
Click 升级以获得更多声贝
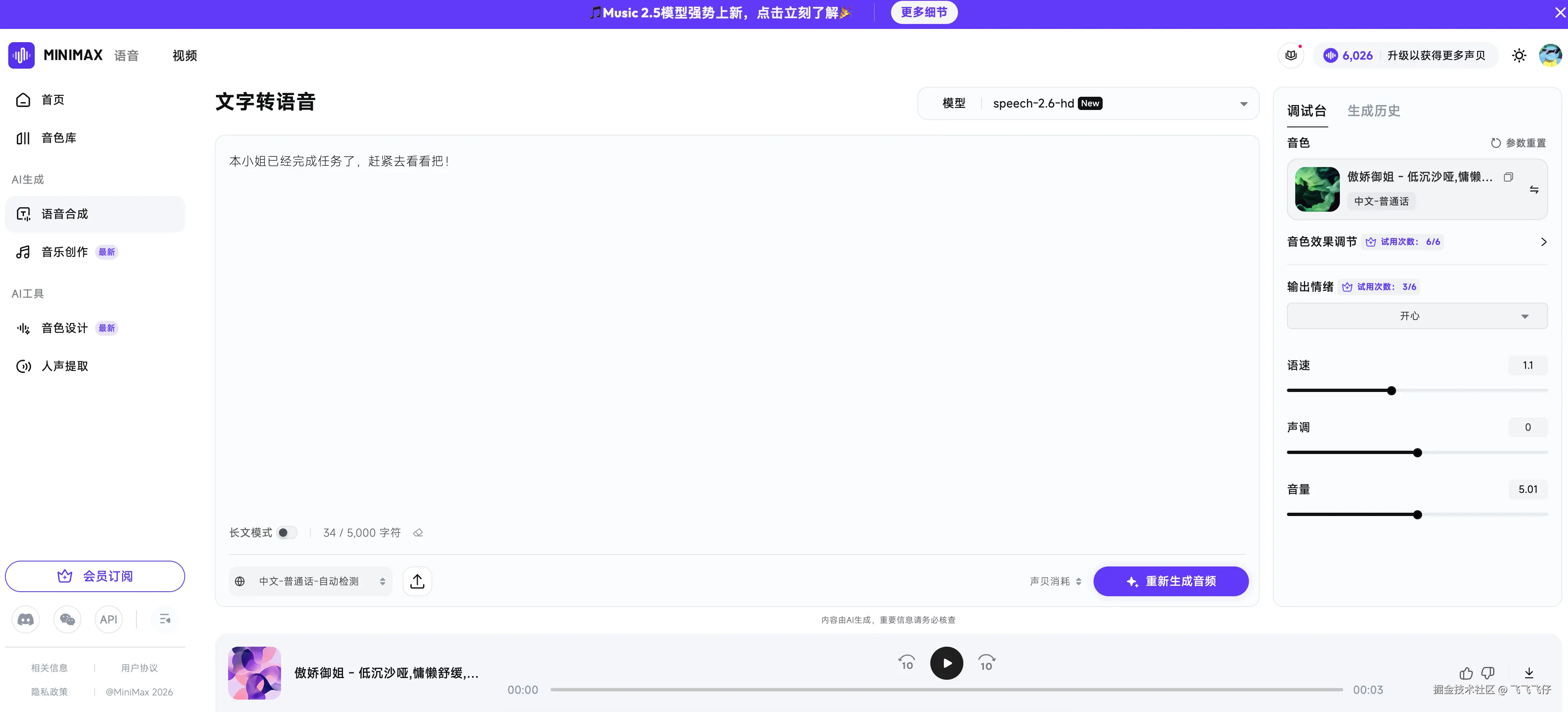[1436, 55]
